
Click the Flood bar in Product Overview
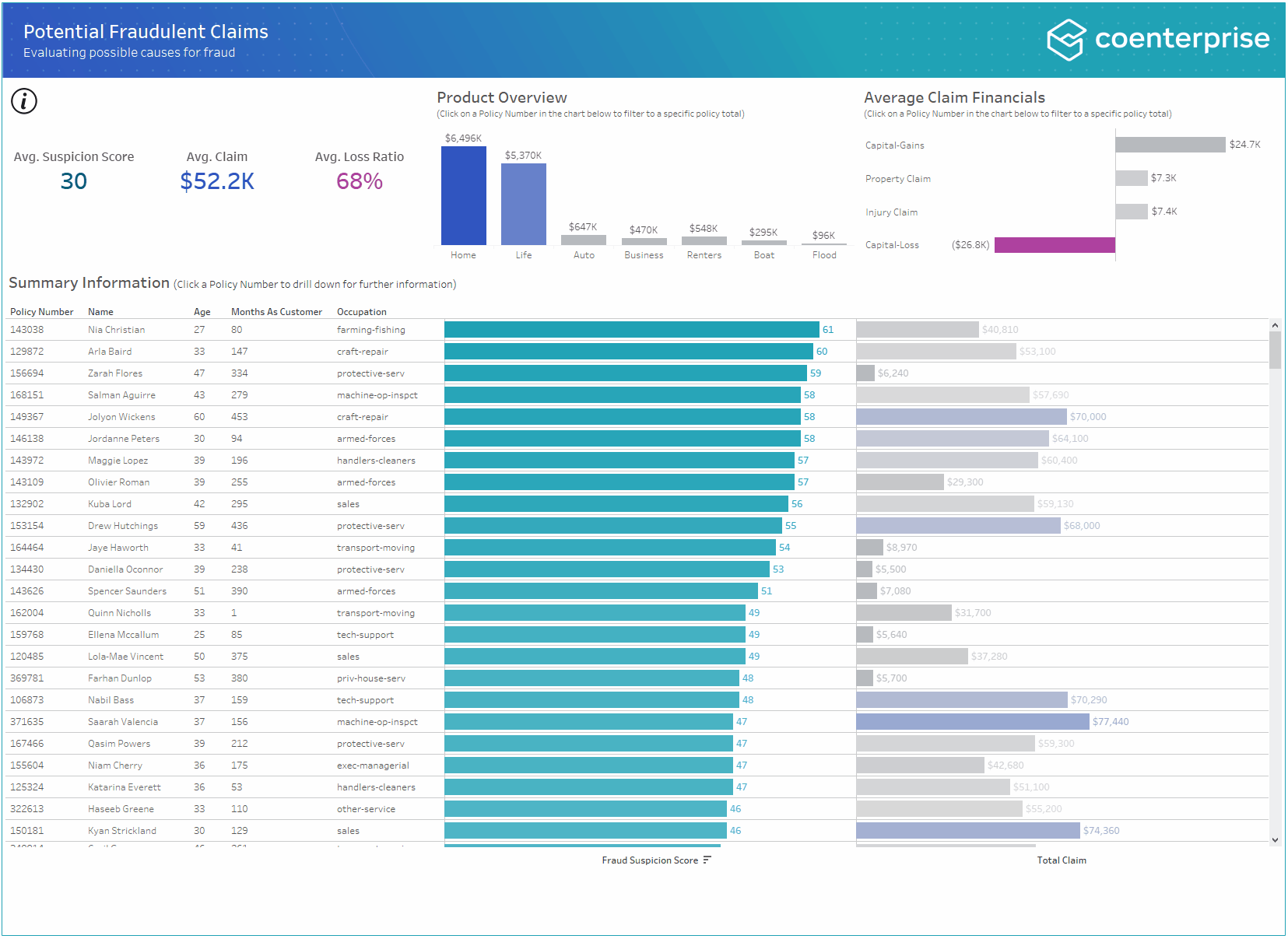823,244
